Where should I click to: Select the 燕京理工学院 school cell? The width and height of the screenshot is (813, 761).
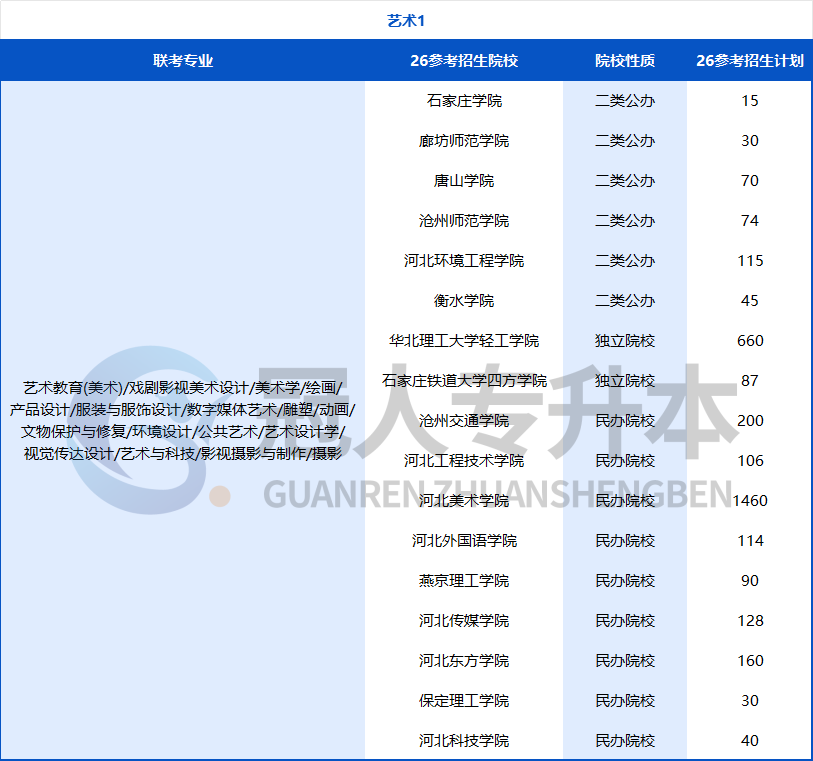[x=464, y=581]
